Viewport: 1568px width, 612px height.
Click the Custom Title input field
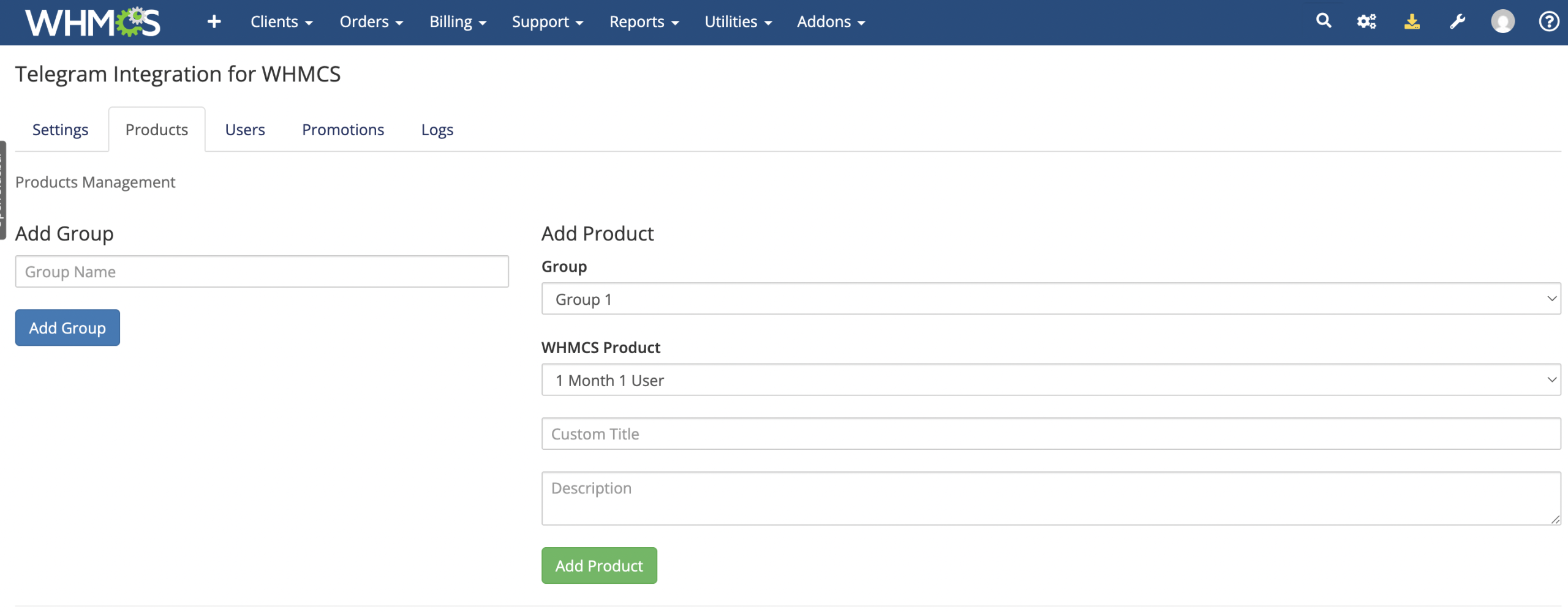tap(1051, 434)
